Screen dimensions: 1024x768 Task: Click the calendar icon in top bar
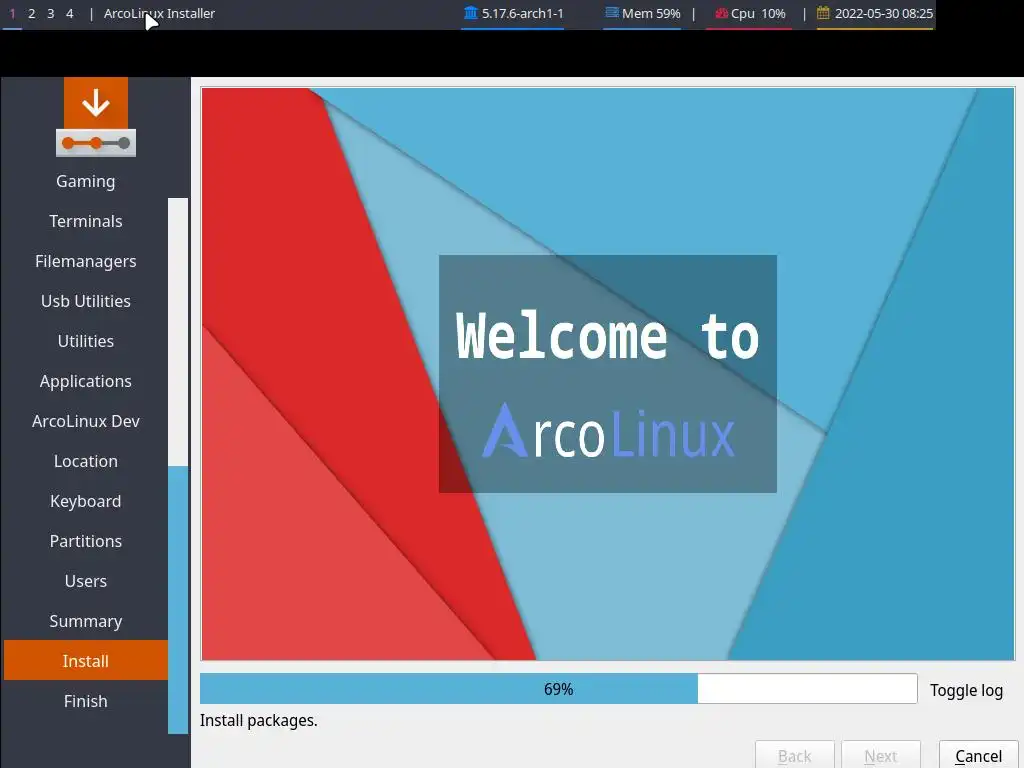823,12
